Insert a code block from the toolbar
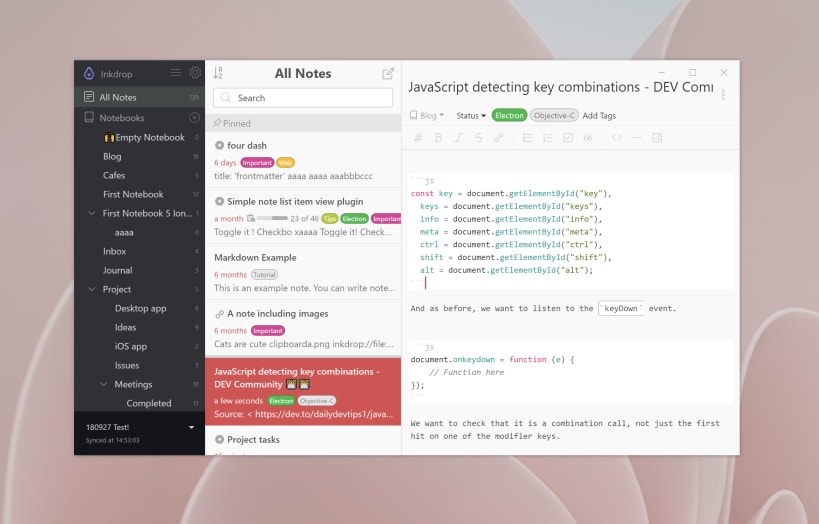Image resolution: width=819 pixels, height=524 pixels. coord(617,137)
